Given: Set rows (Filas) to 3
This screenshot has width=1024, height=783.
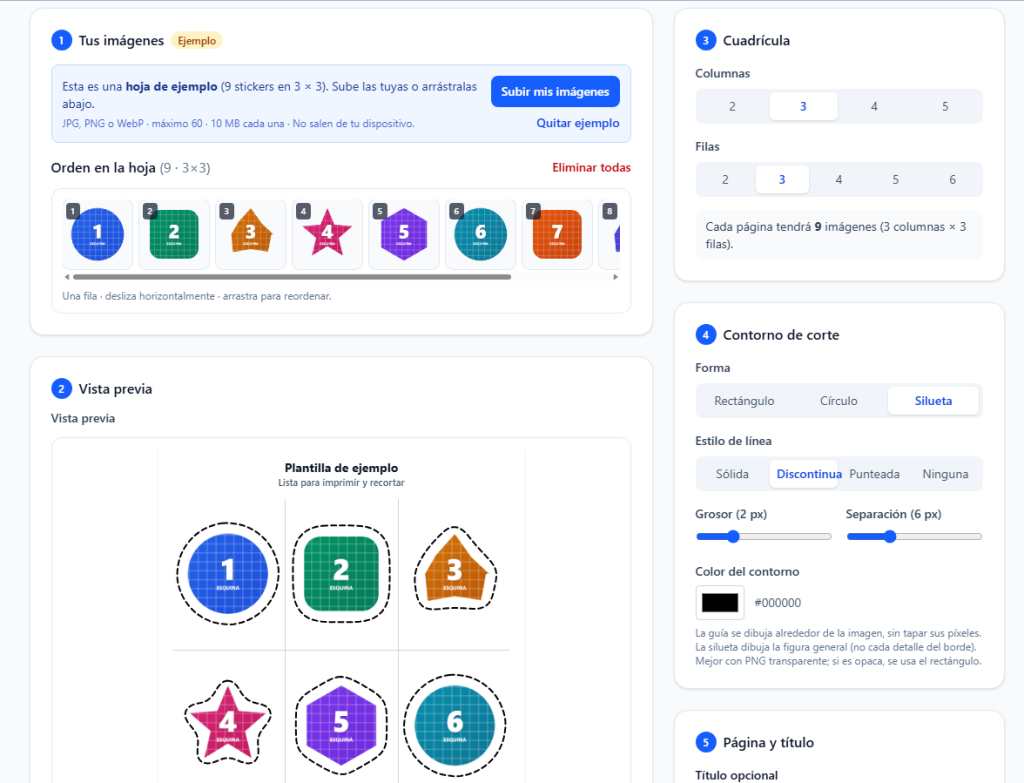Looking at the screenshot, I should 782,180.
